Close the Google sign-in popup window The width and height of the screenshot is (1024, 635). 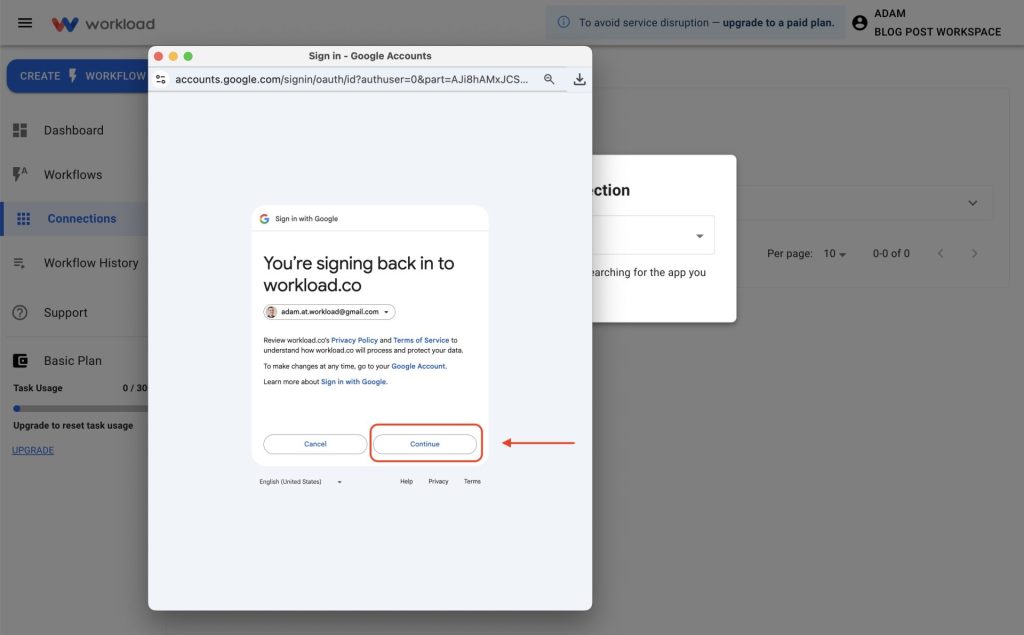(159, 56)
